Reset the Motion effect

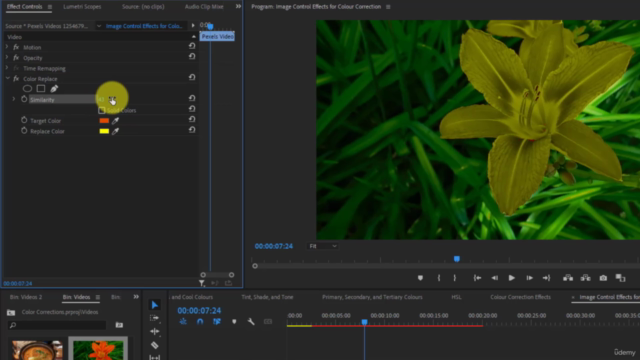coord(192,46)
